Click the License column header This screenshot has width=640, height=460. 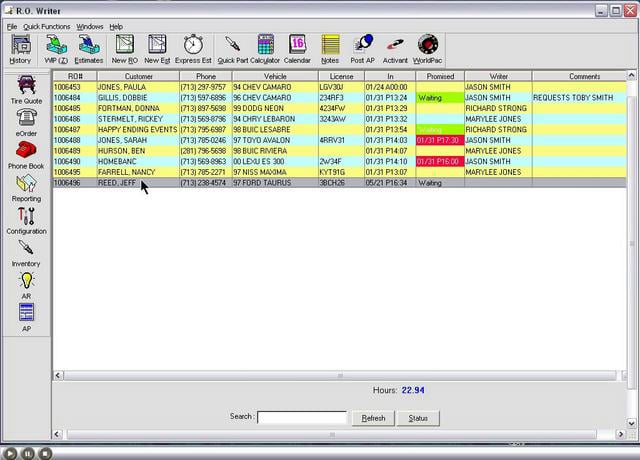[x=341, y=76]
